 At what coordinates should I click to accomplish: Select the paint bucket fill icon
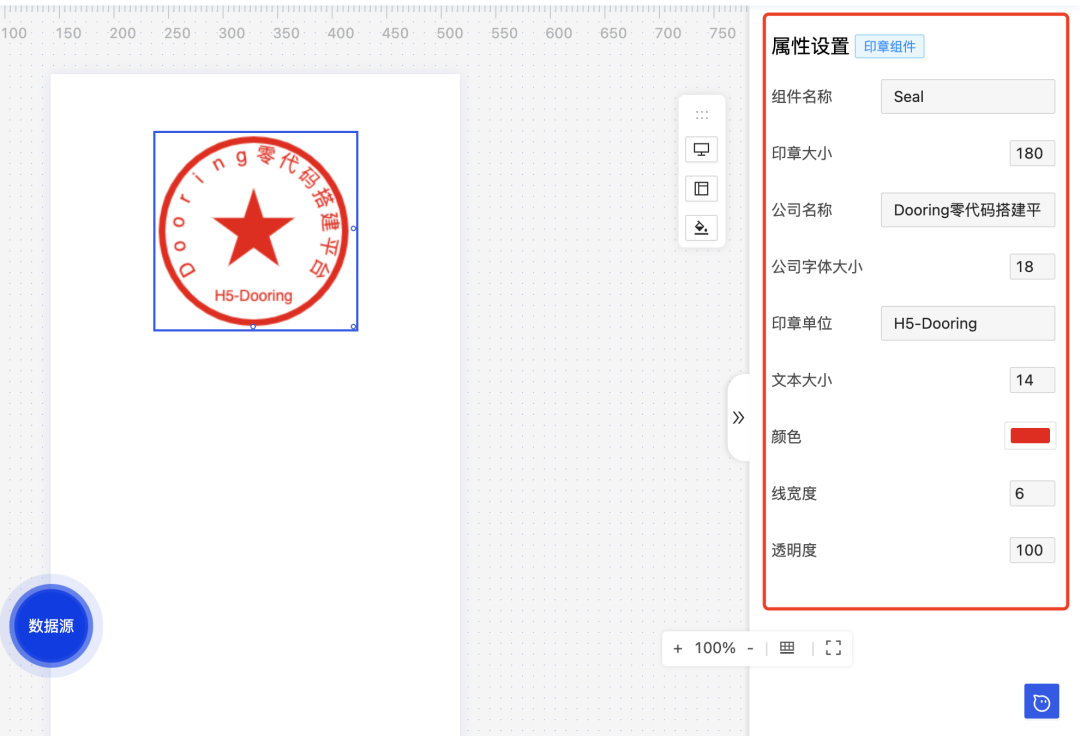coord(701,227)
